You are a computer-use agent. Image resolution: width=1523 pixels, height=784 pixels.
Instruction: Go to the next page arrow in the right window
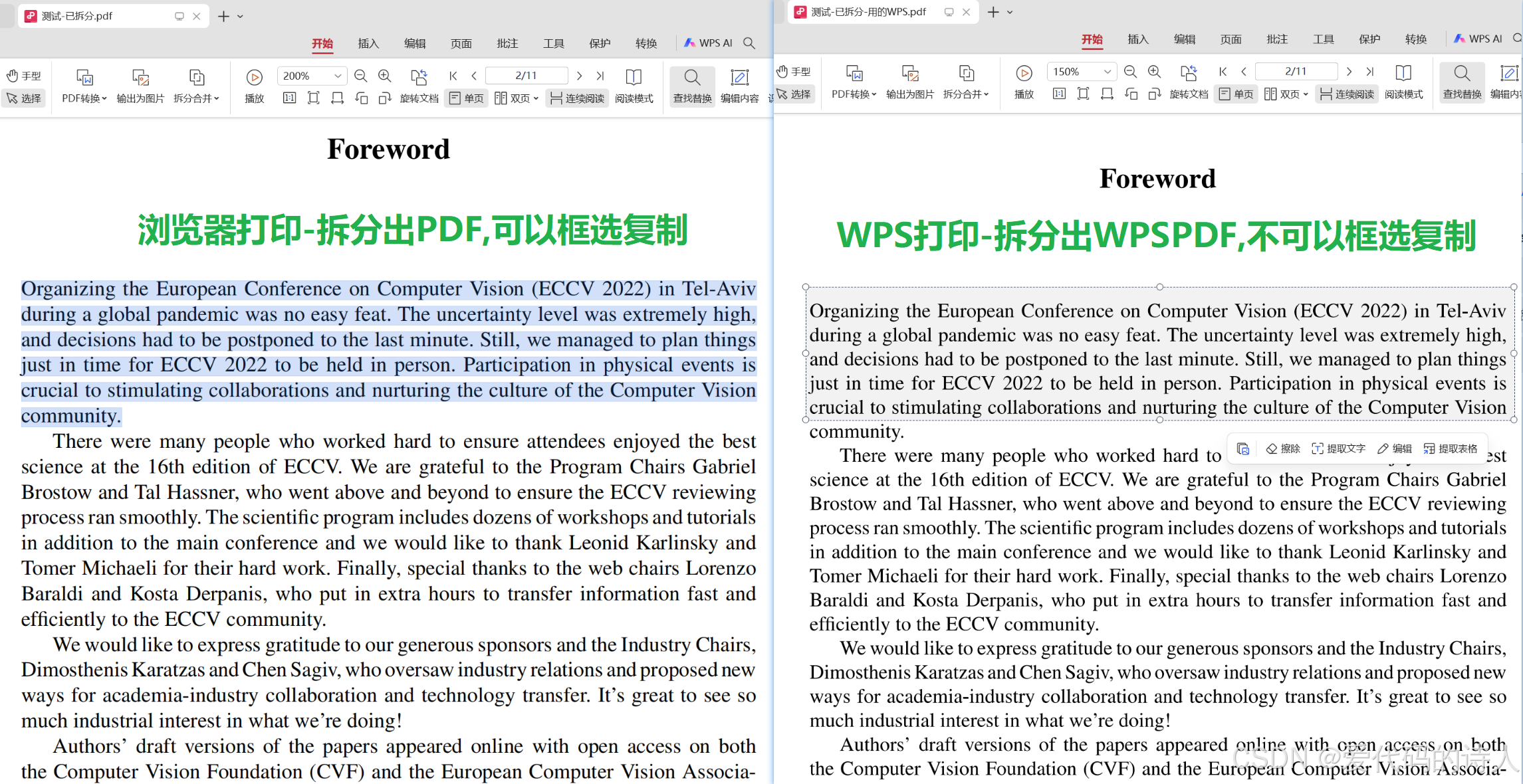tap(1349, 72)
